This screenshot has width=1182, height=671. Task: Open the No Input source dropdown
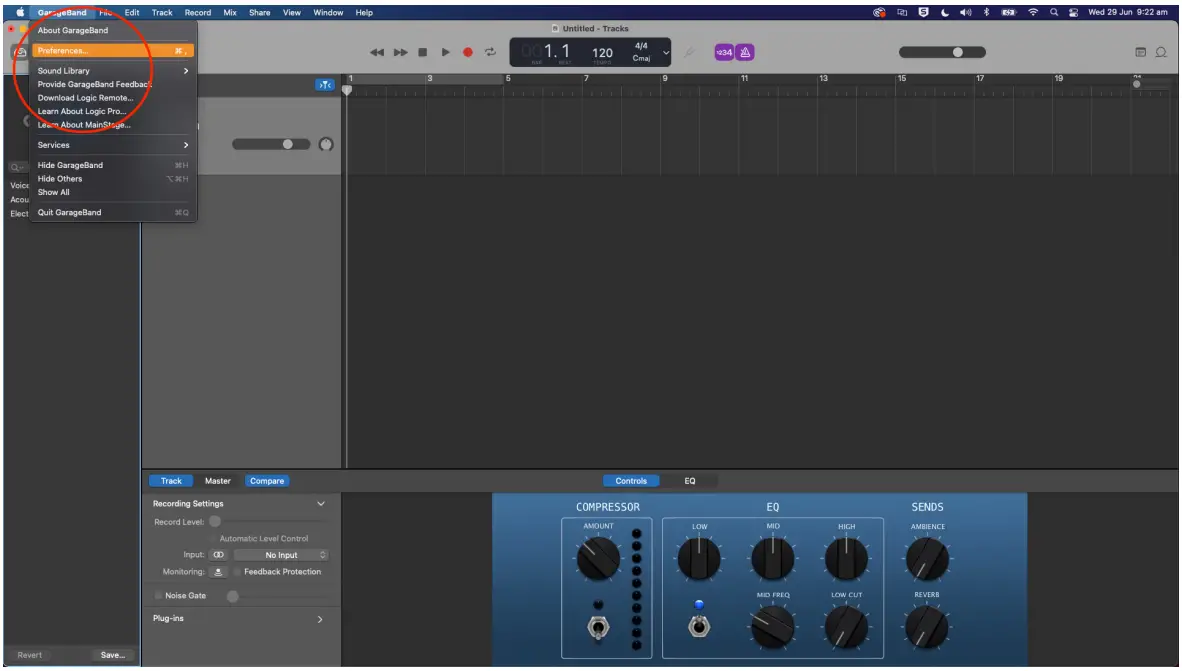pyautogui.click(x=281, y=555)
